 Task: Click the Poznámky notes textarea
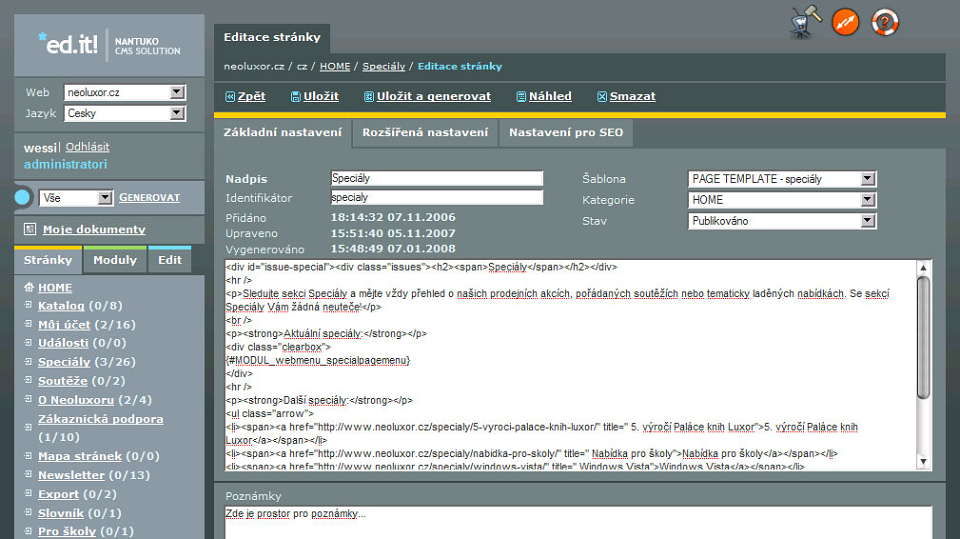click(578, 522)
